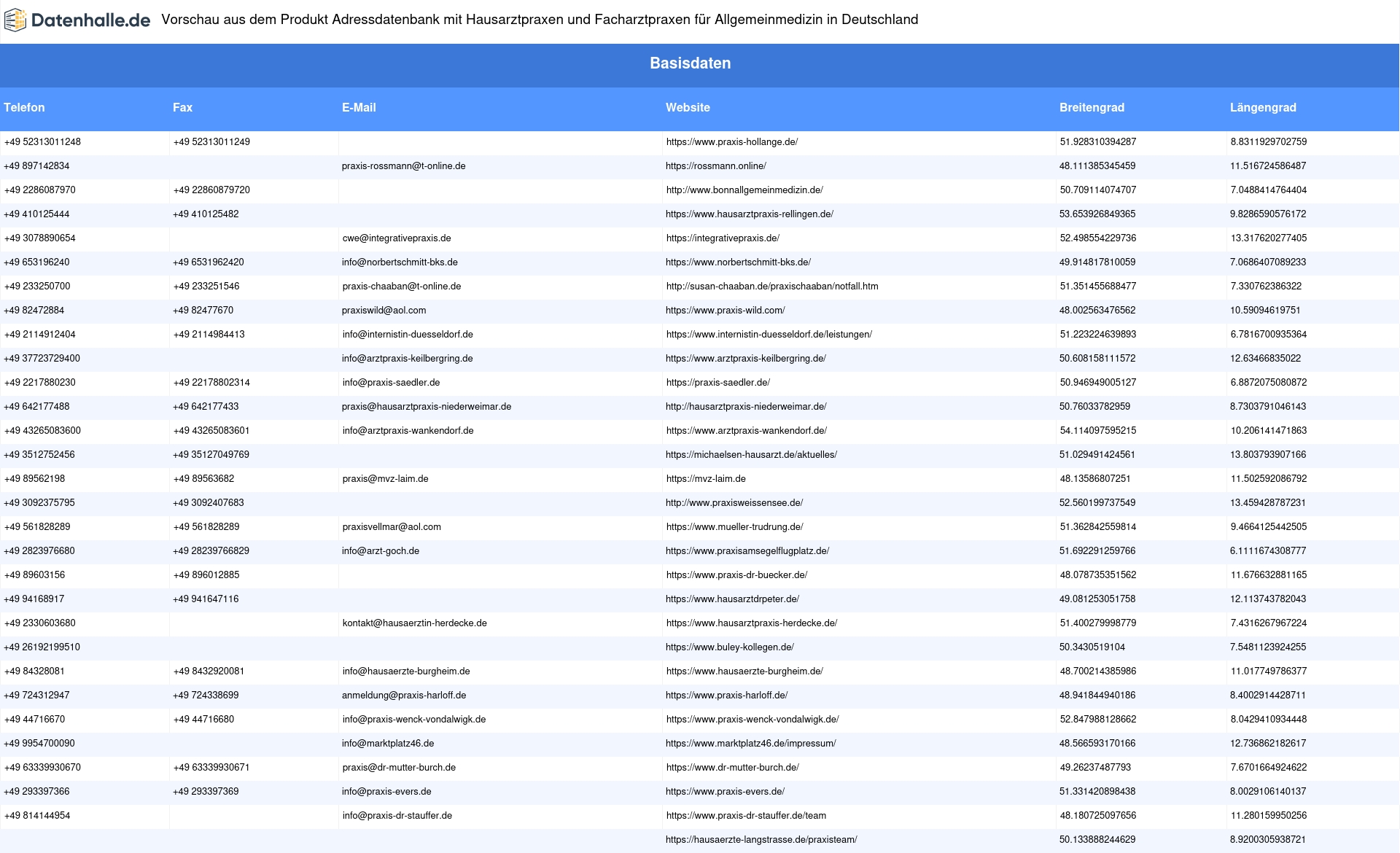The image size is (1400, 853).
Task: Select phone number +49 897142834
Action: point(36,166)
